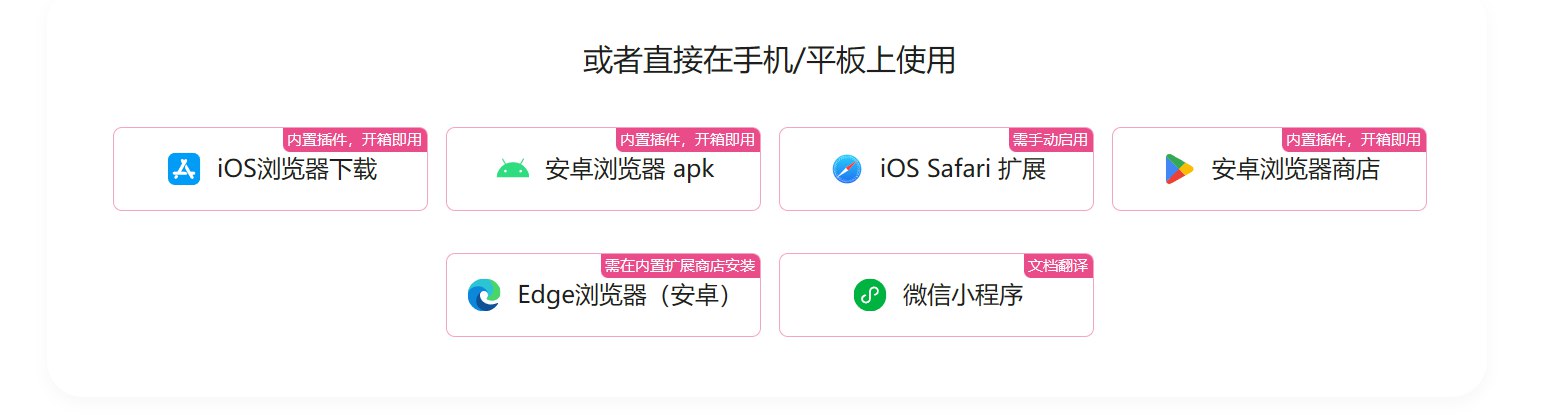
Task: Download via 安卓浏览器 apk button
Action: tap(603, 169)
